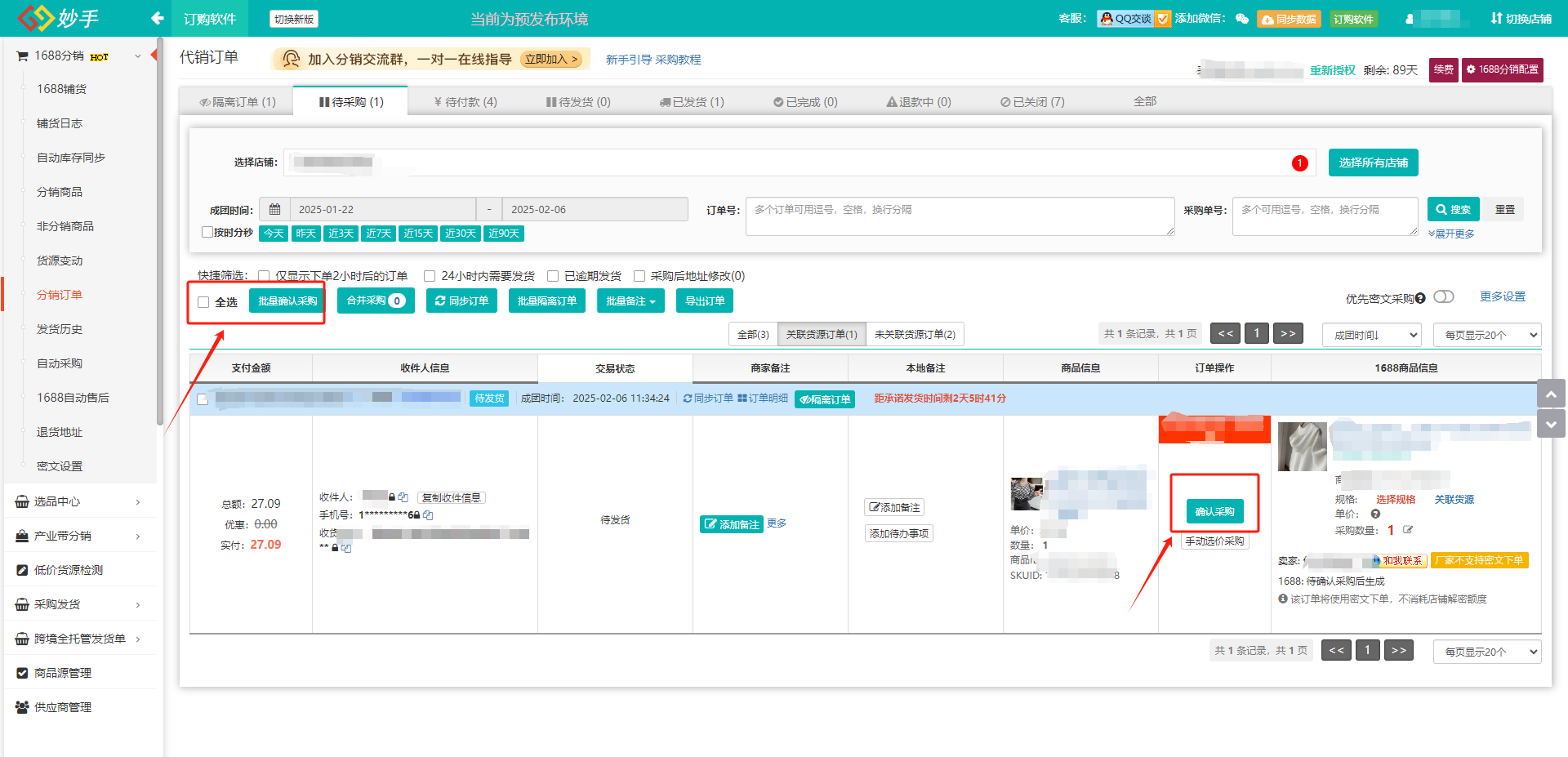Screen dimensions: 1568x757
Task: Open bottom 每页显示20个 dropdown
Action: (1487, 652)
